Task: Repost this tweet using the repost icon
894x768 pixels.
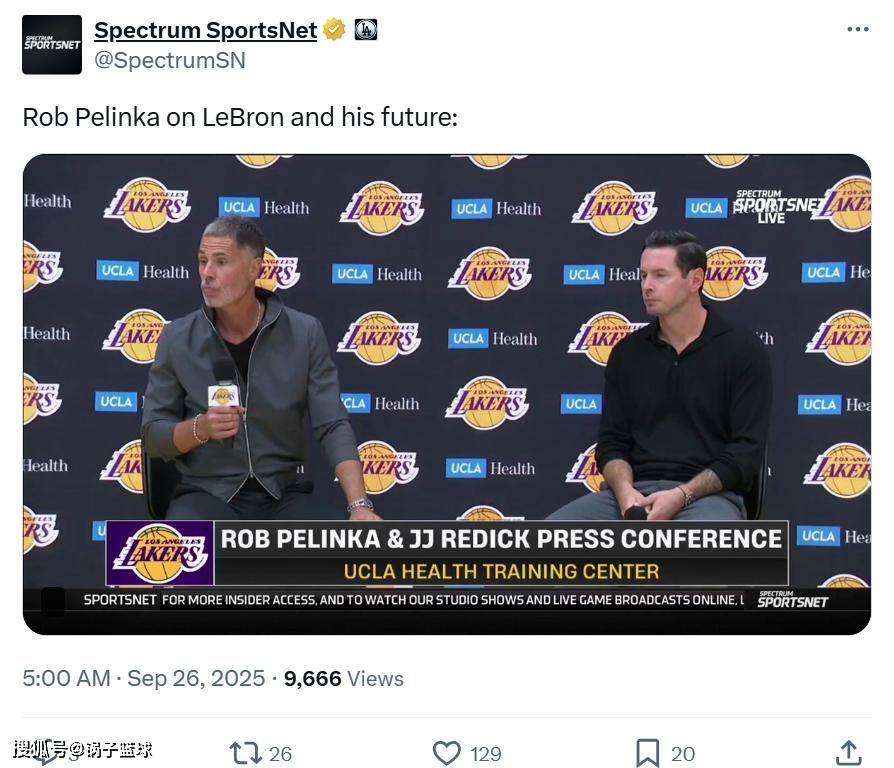Action: pos(246,752)
